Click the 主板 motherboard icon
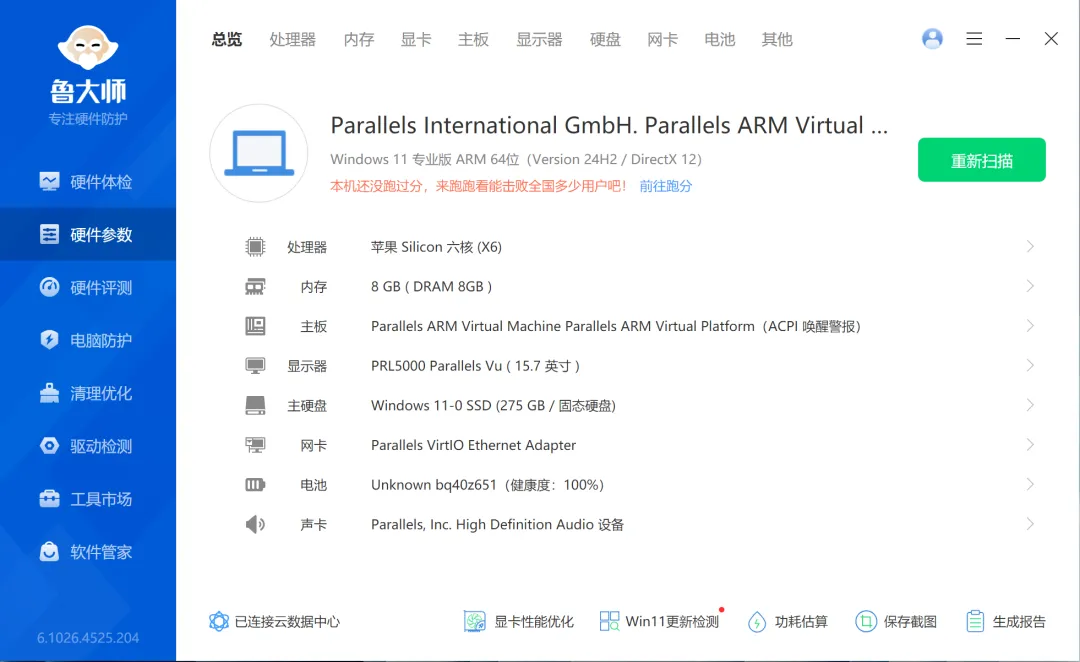The image size is (1080, 662). (255, 326)
